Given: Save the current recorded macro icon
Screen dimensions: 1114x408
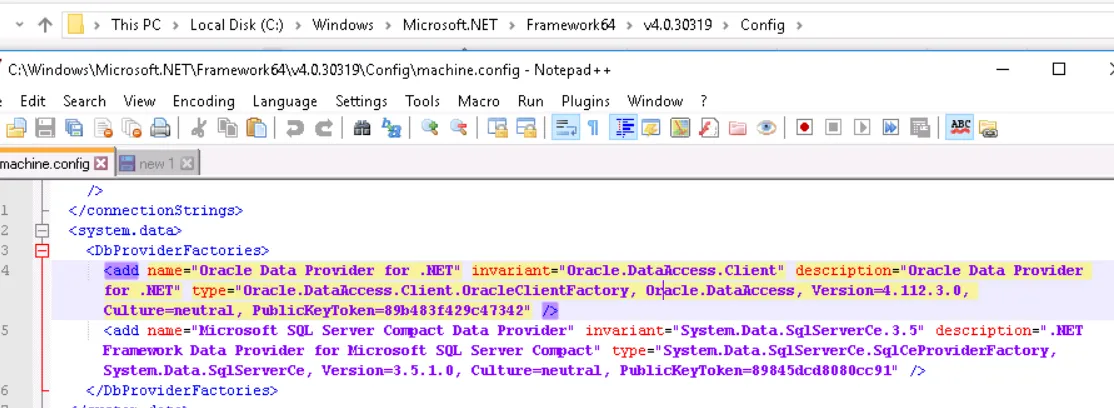Looking at the screenshot, I should (919, 128).
